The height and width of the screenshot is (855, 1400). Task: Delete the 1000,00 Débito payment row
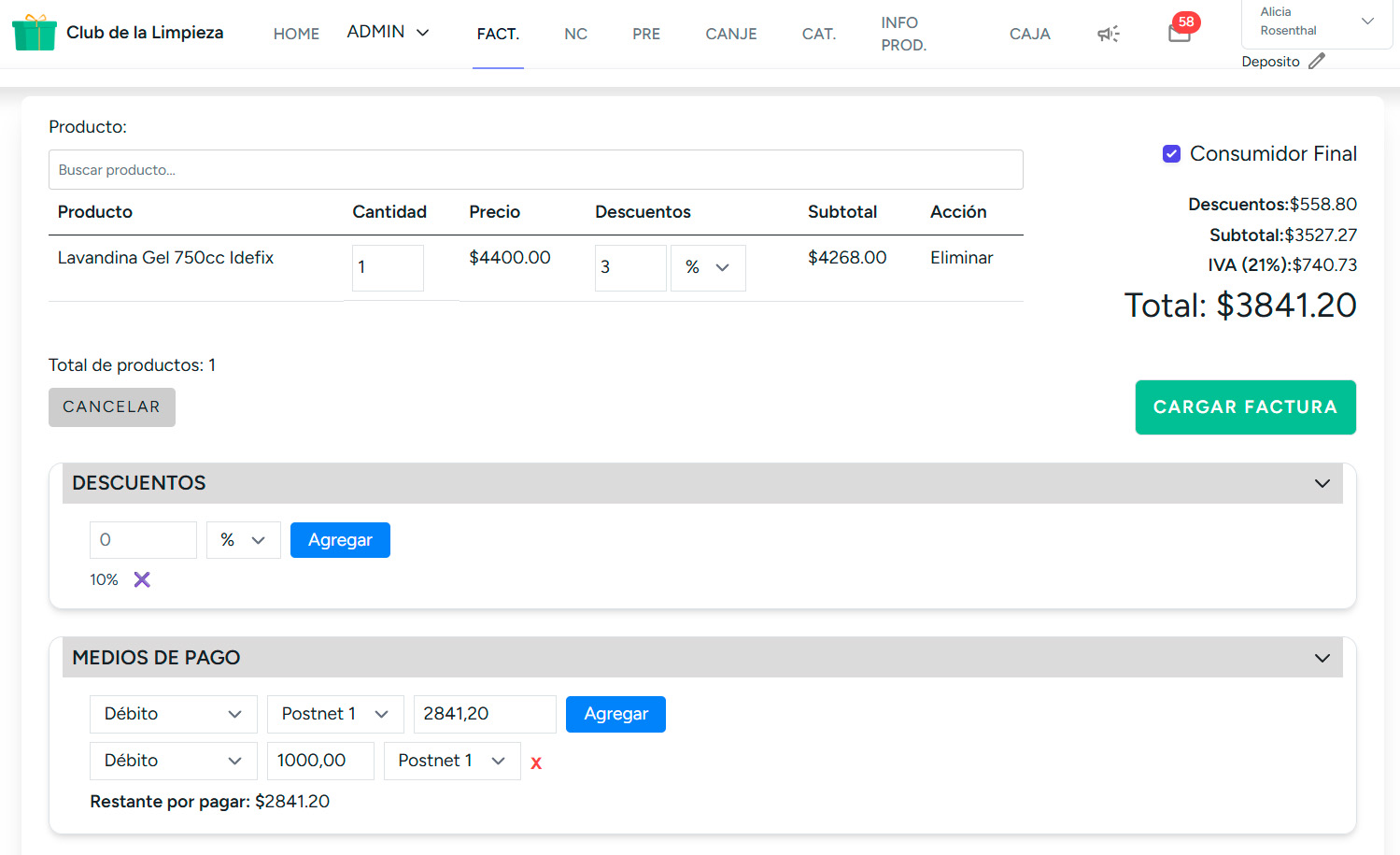tap(536, 763)
